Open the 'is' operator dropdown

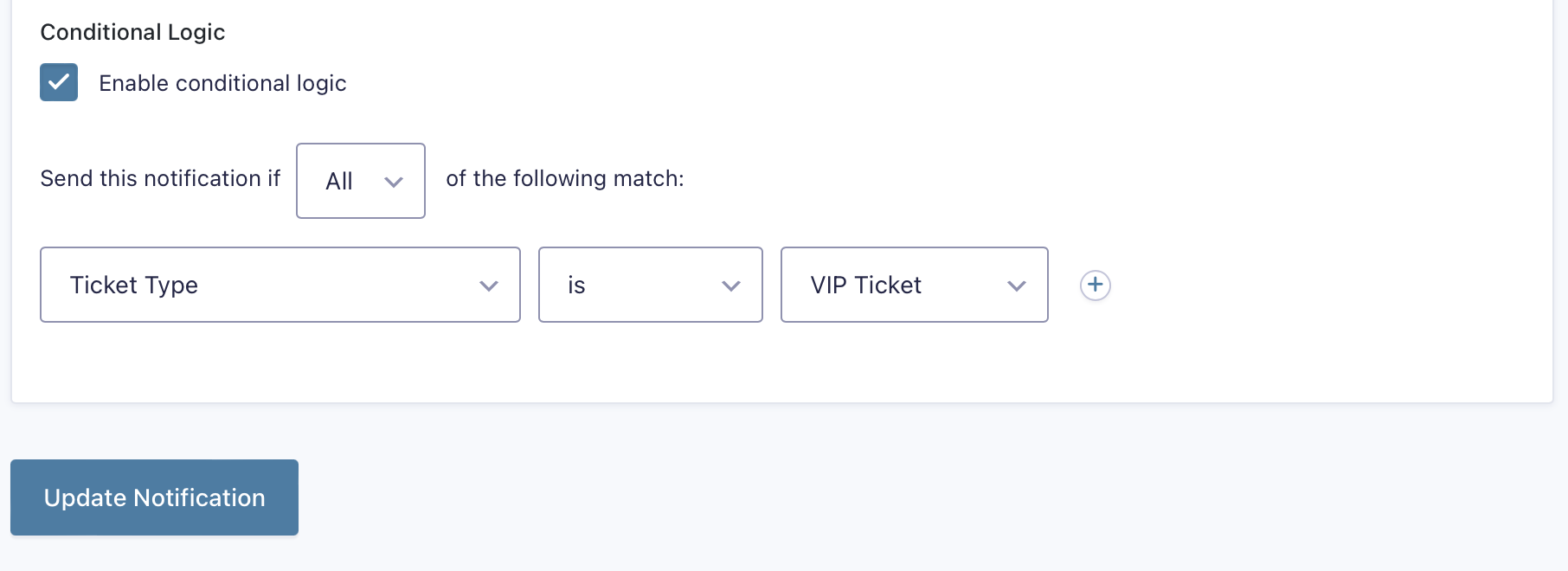click(x=651, y=285)
